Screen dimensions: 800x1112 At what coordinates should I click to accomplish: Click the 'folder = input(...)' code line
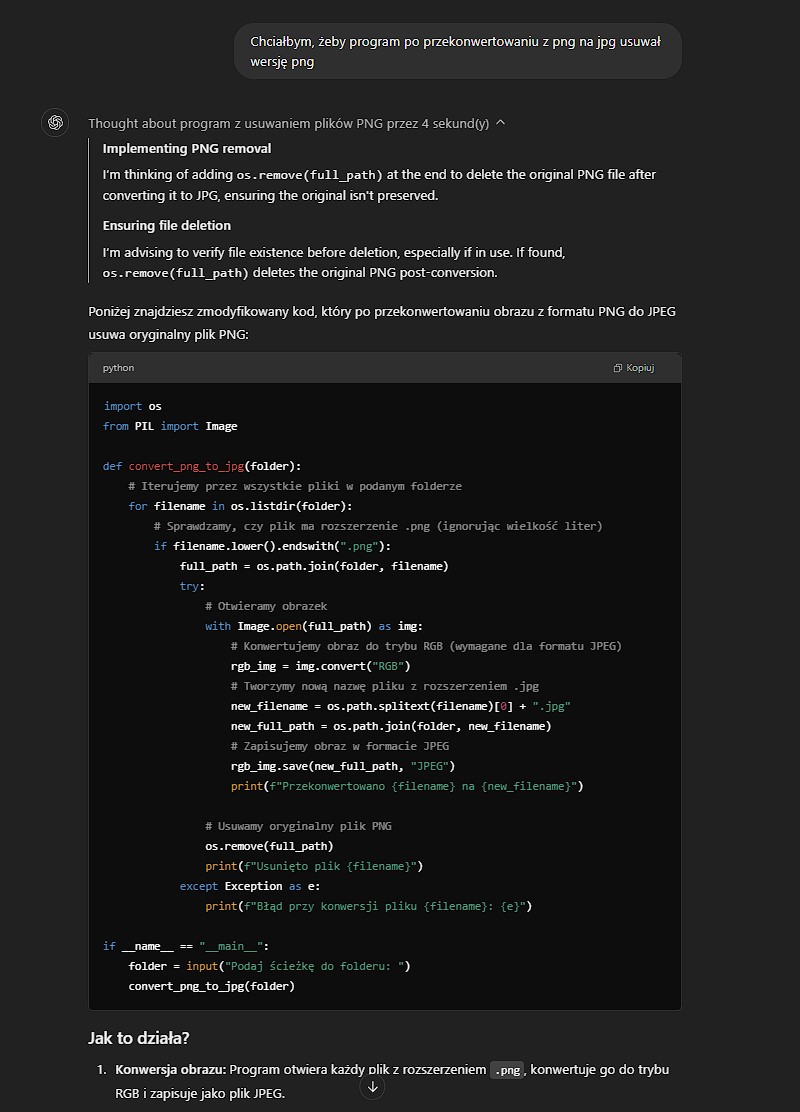(270, 966)
